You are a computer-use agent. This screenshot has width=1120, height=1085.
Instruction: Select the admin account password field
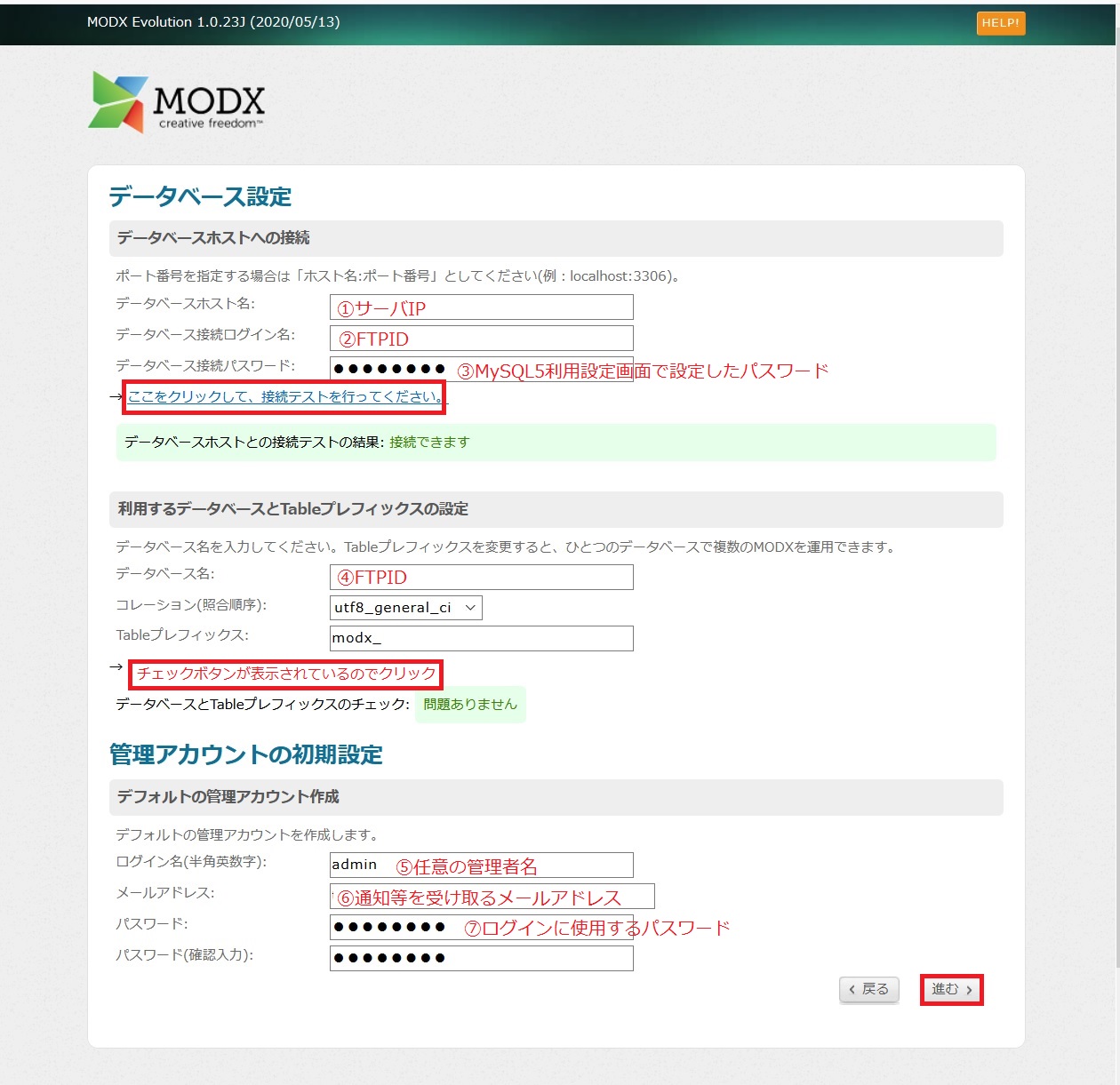click(481, 927)
